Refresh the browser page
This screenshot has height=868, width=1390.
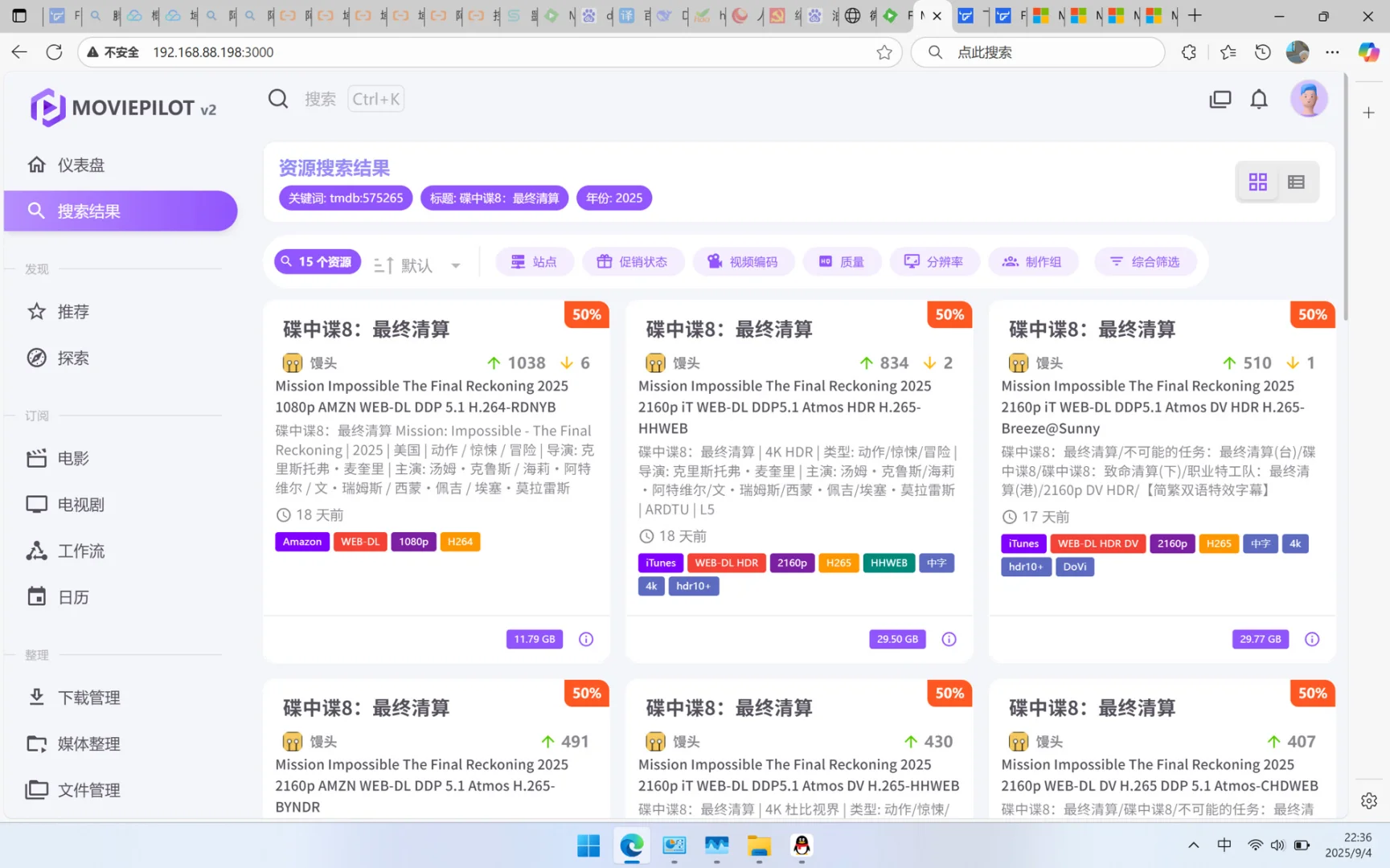[54, 52]
